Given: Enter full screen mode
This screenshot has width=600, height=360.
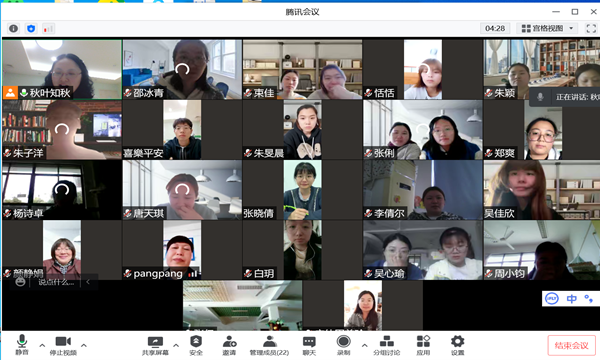Looking at the screenshot, I should tap(591, 28).
